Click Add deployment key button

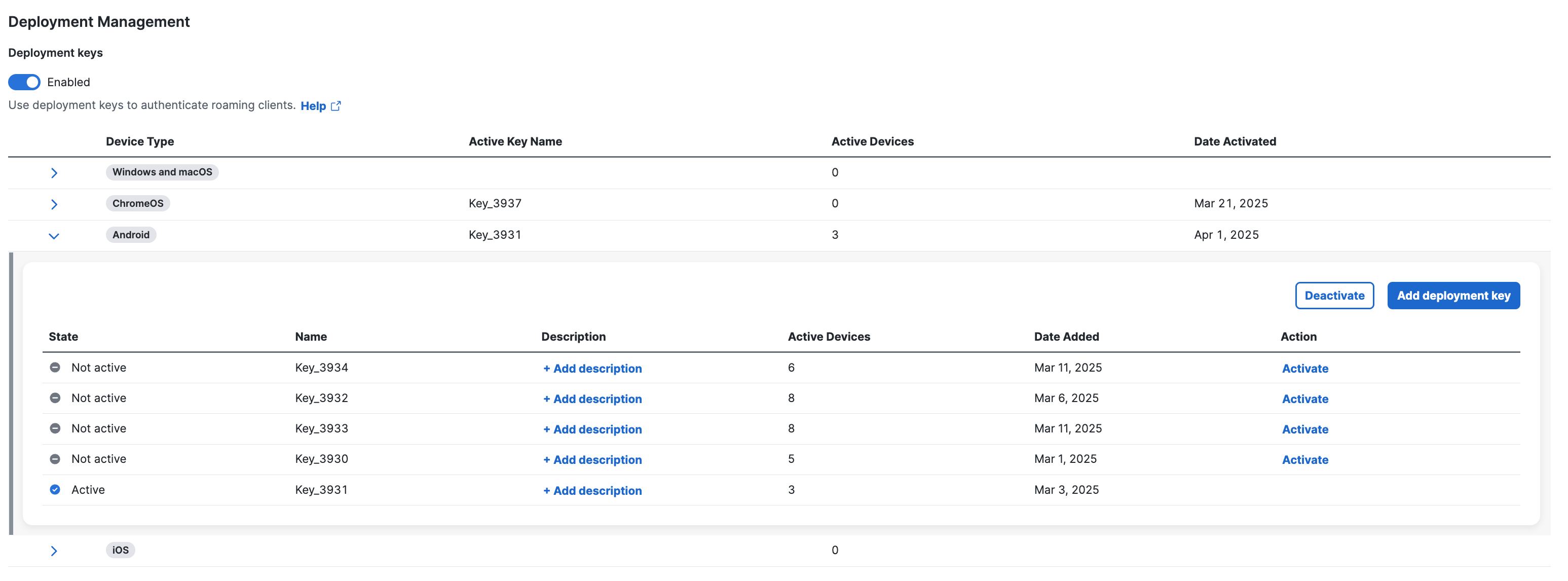1453,296
